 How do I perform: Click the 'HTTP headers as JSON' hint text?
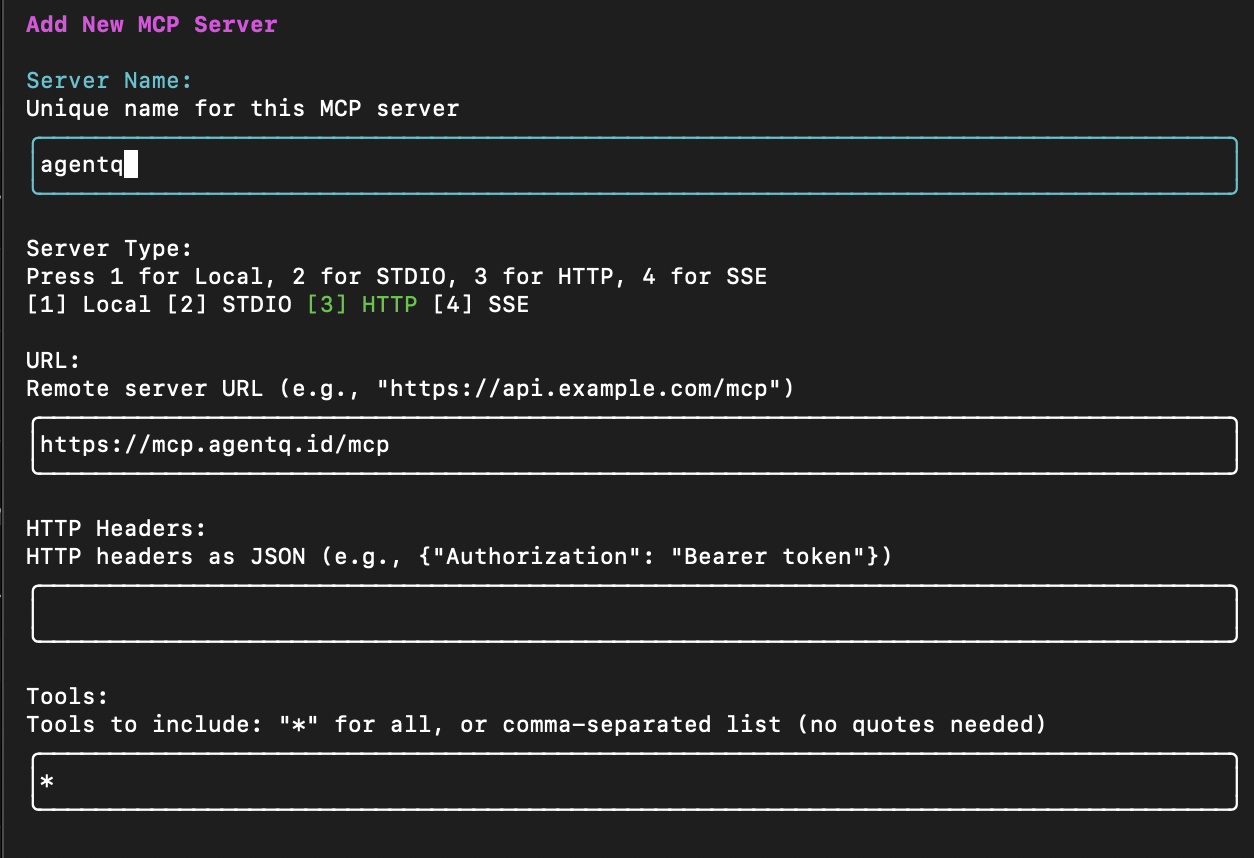459,556
